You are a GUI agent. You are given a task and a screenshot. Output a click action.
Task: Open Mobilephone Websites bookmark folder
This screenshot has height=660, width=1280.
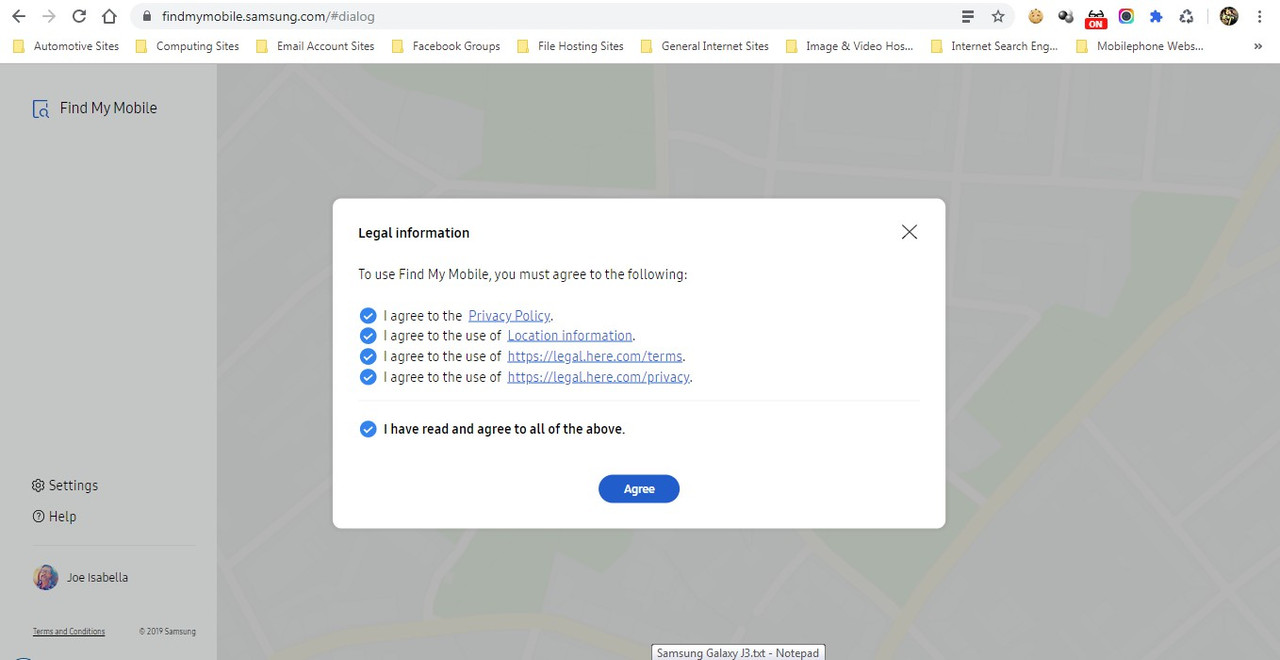[1140, 46]
